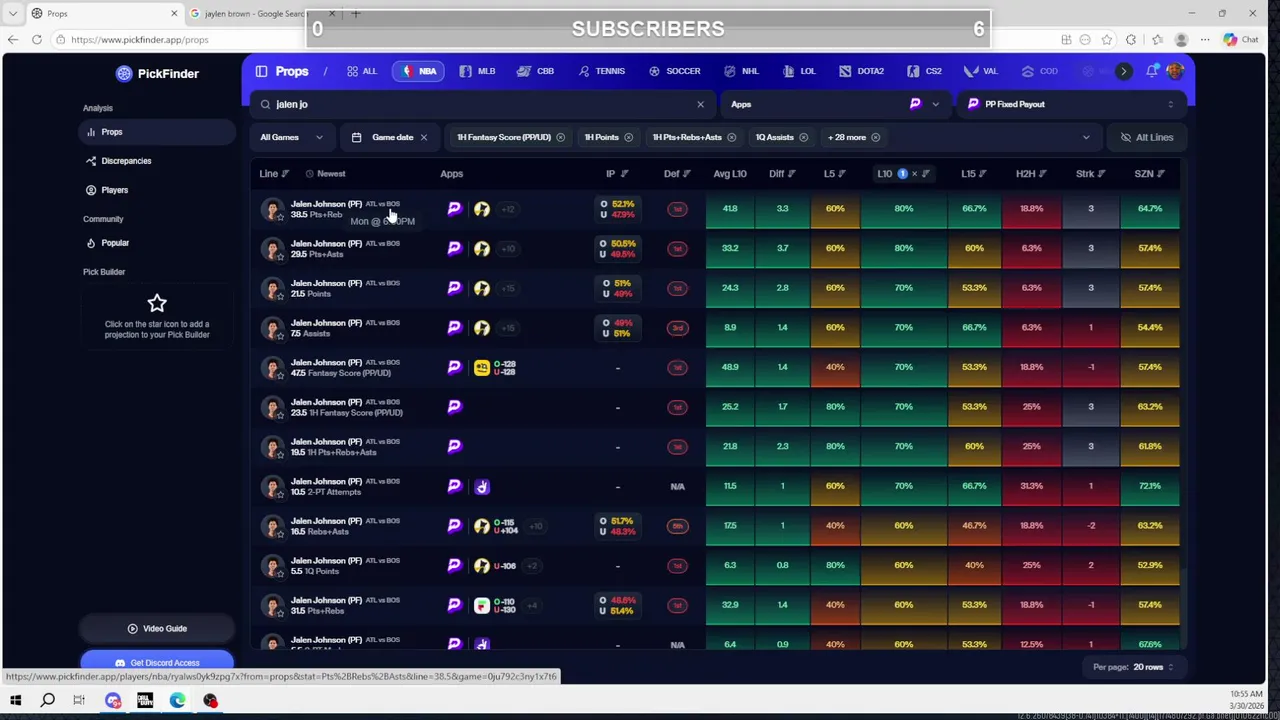Sort by Newest

point(325,174)
